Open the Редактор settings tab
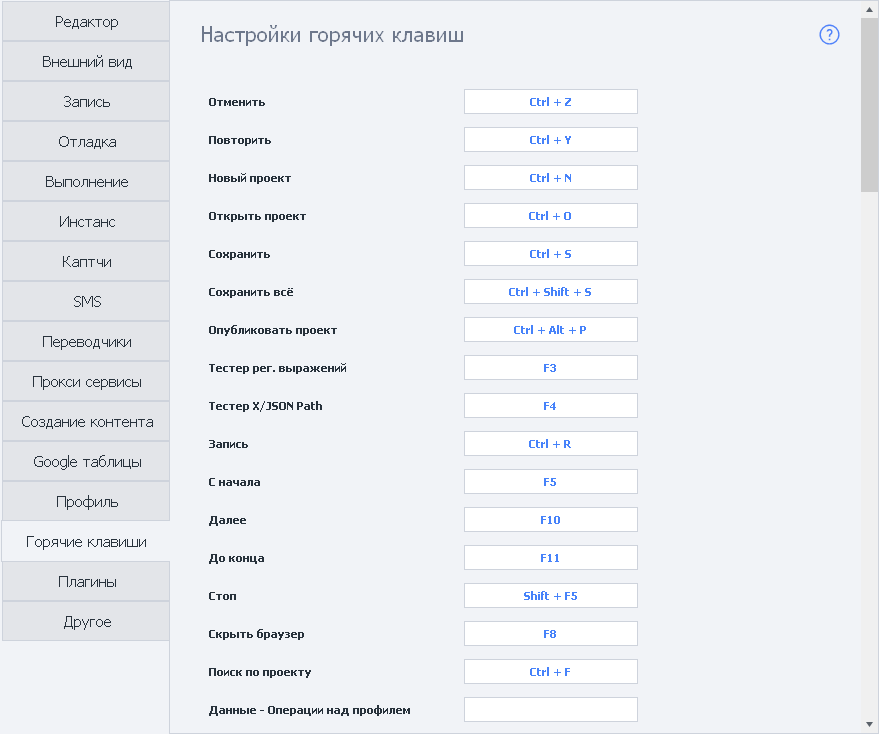This screenshot has width=879, height=734. [x=86, y=22]
